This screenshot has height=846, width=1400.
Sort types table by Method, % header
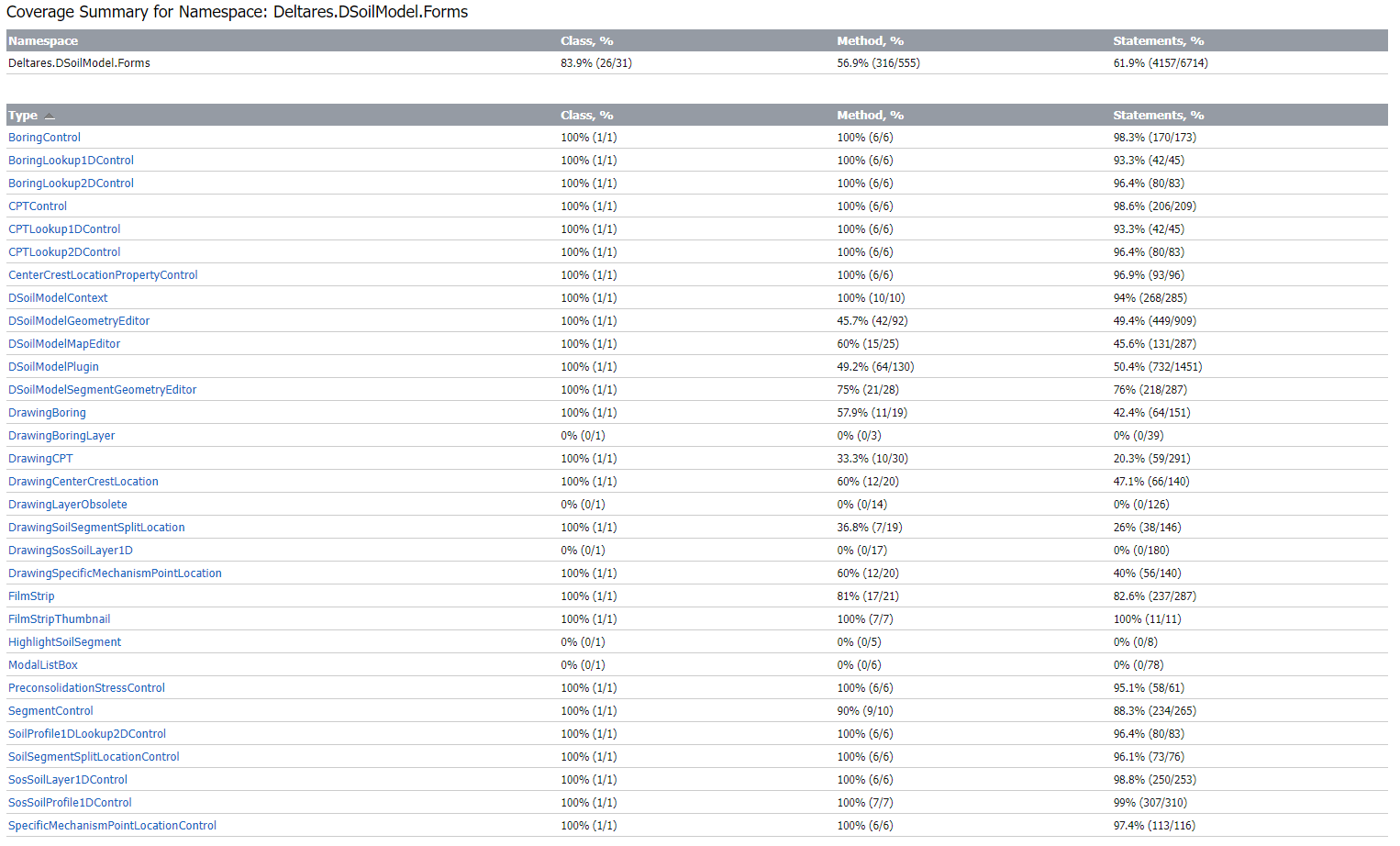[x=870, y=116]
